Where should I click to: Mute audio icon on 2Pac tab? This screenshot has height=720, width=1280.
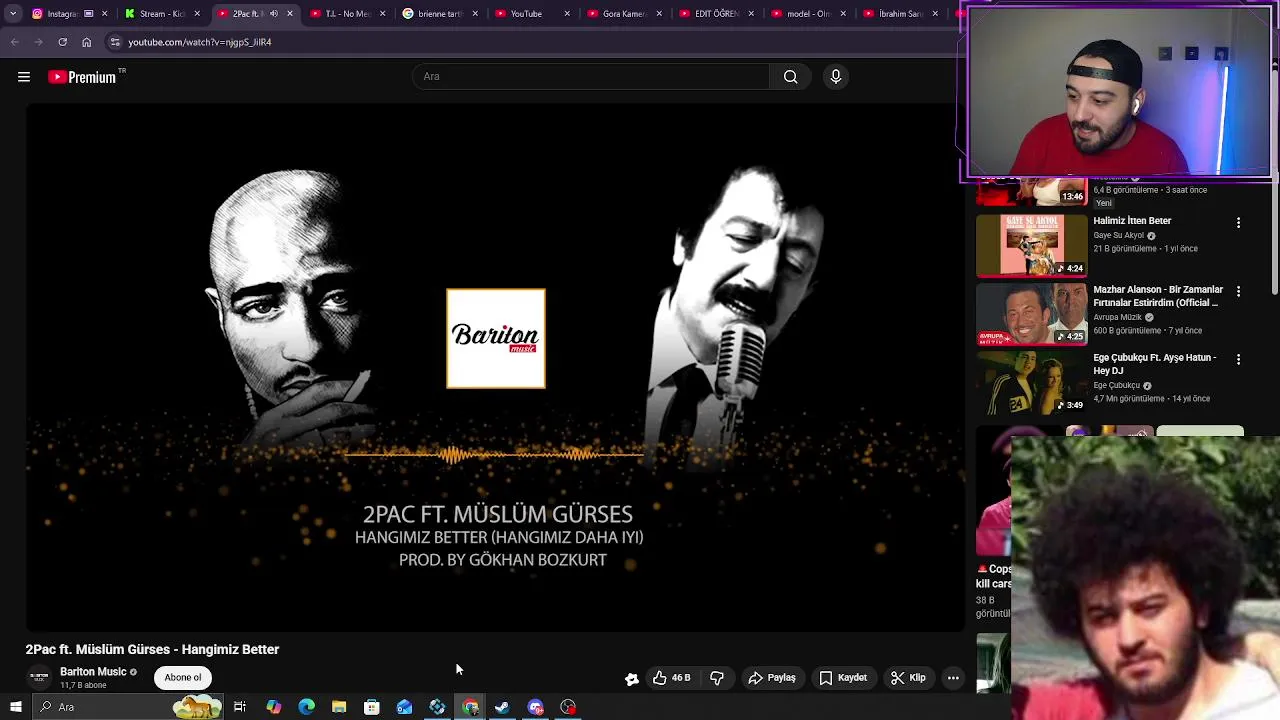click(x=273, y=14)
